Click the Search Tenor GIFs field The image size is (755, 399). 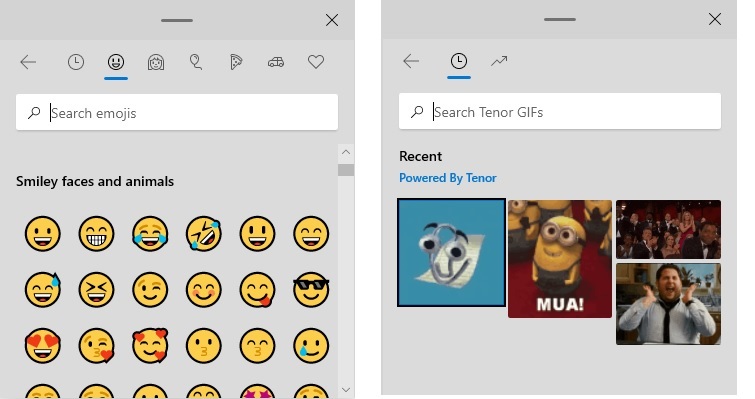[x=560, y=111]
